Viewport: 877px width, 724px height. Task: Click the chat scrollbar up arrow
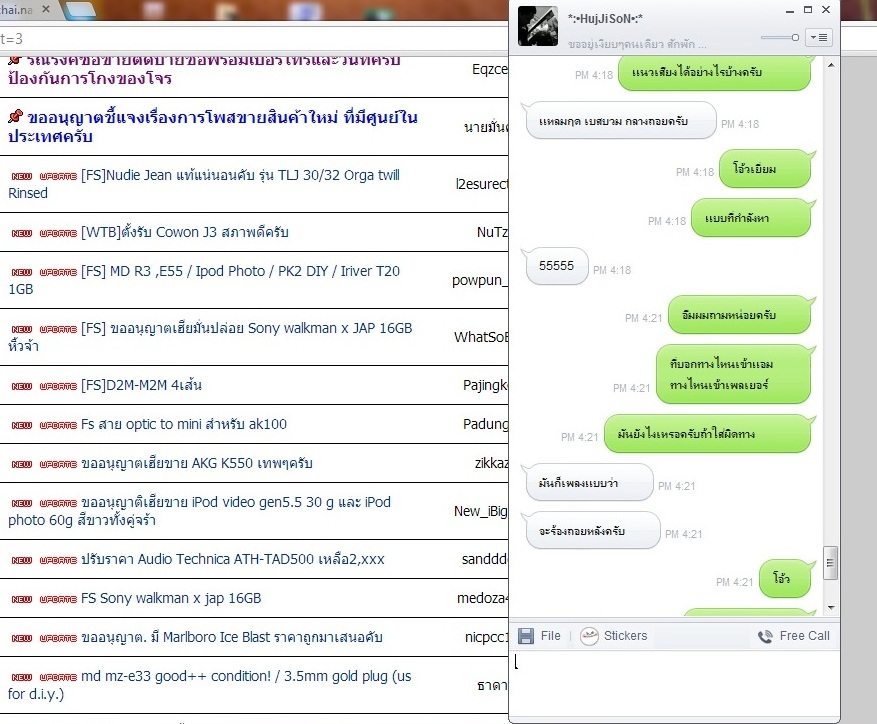click(x=831, y=65)
